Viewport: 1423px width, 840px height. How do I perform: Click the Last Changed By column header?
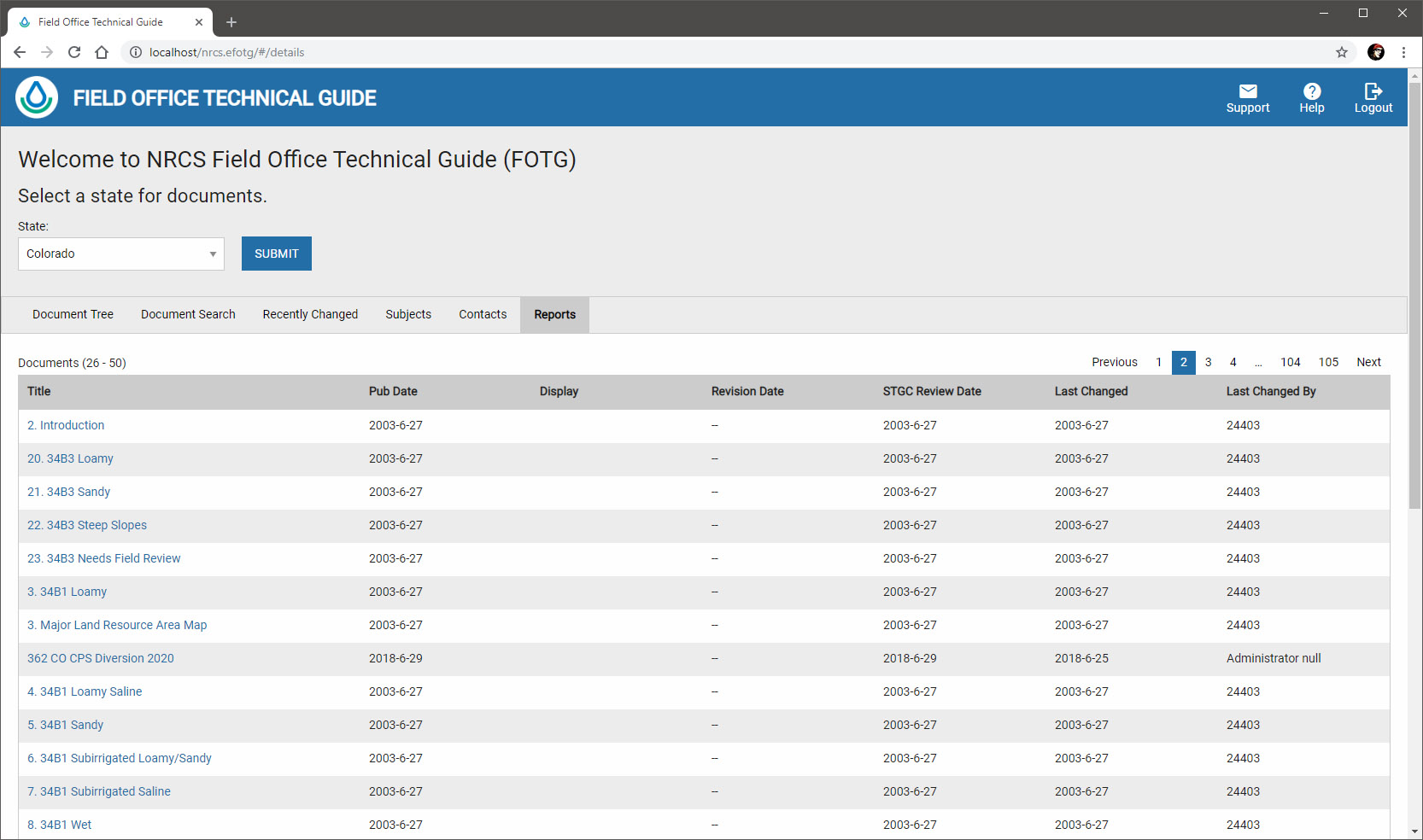[x=1271, y=391]
